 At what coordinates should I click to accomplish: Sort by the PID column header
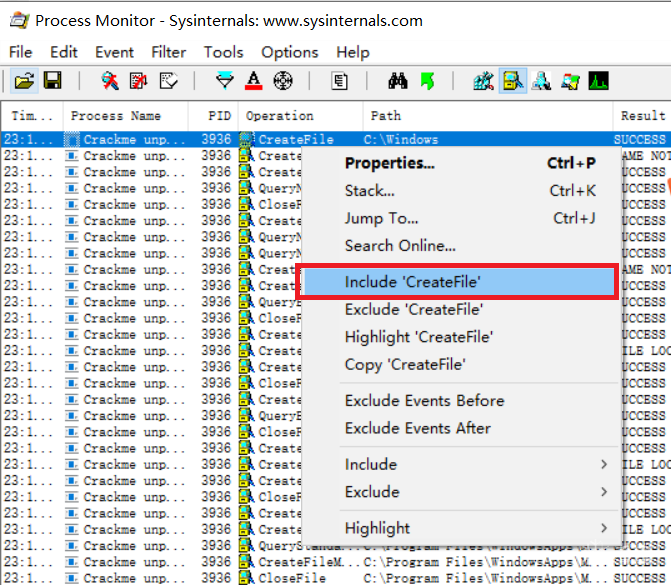pos(213,116)
